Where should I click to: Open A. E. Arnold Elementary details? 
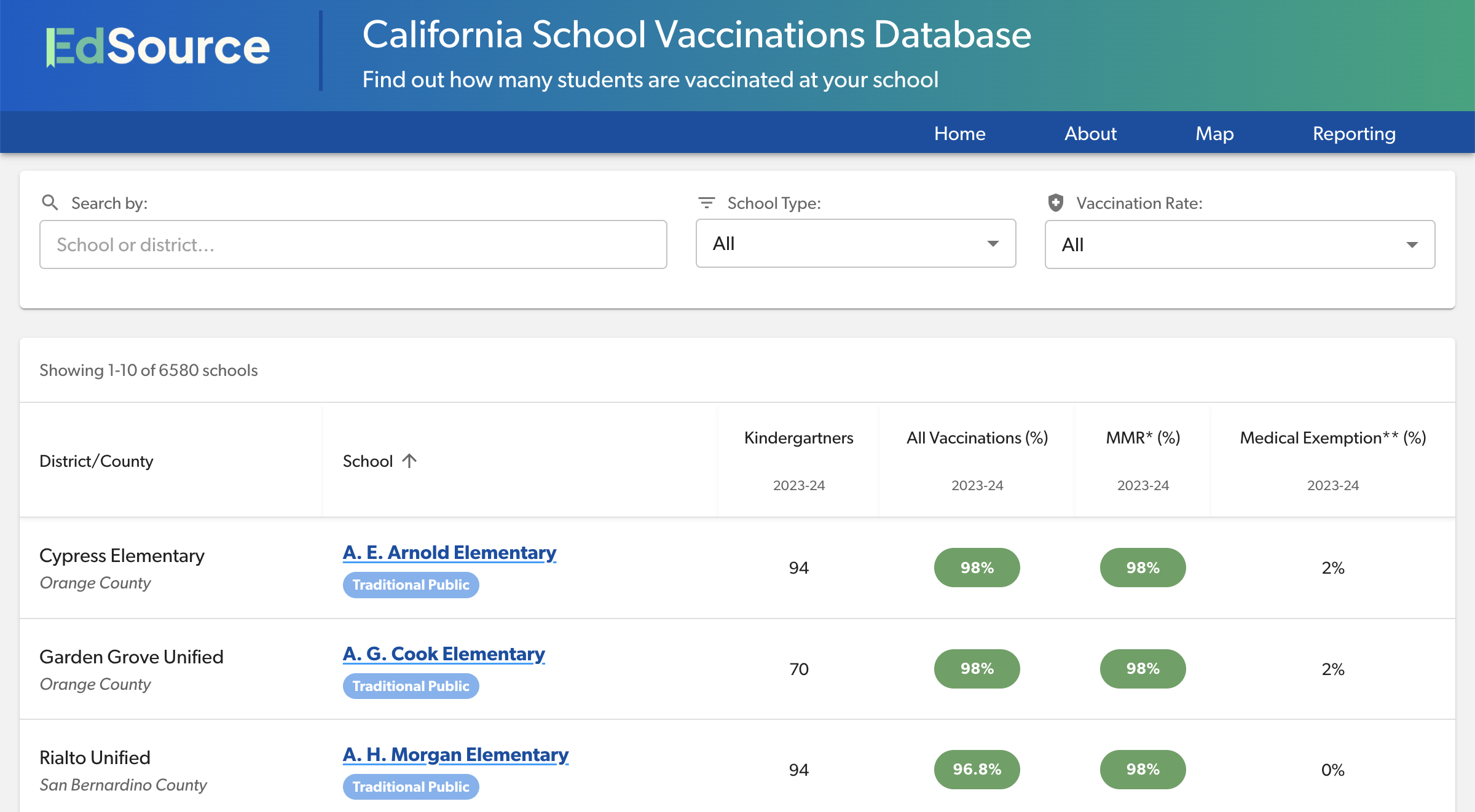tap(449, 552)
